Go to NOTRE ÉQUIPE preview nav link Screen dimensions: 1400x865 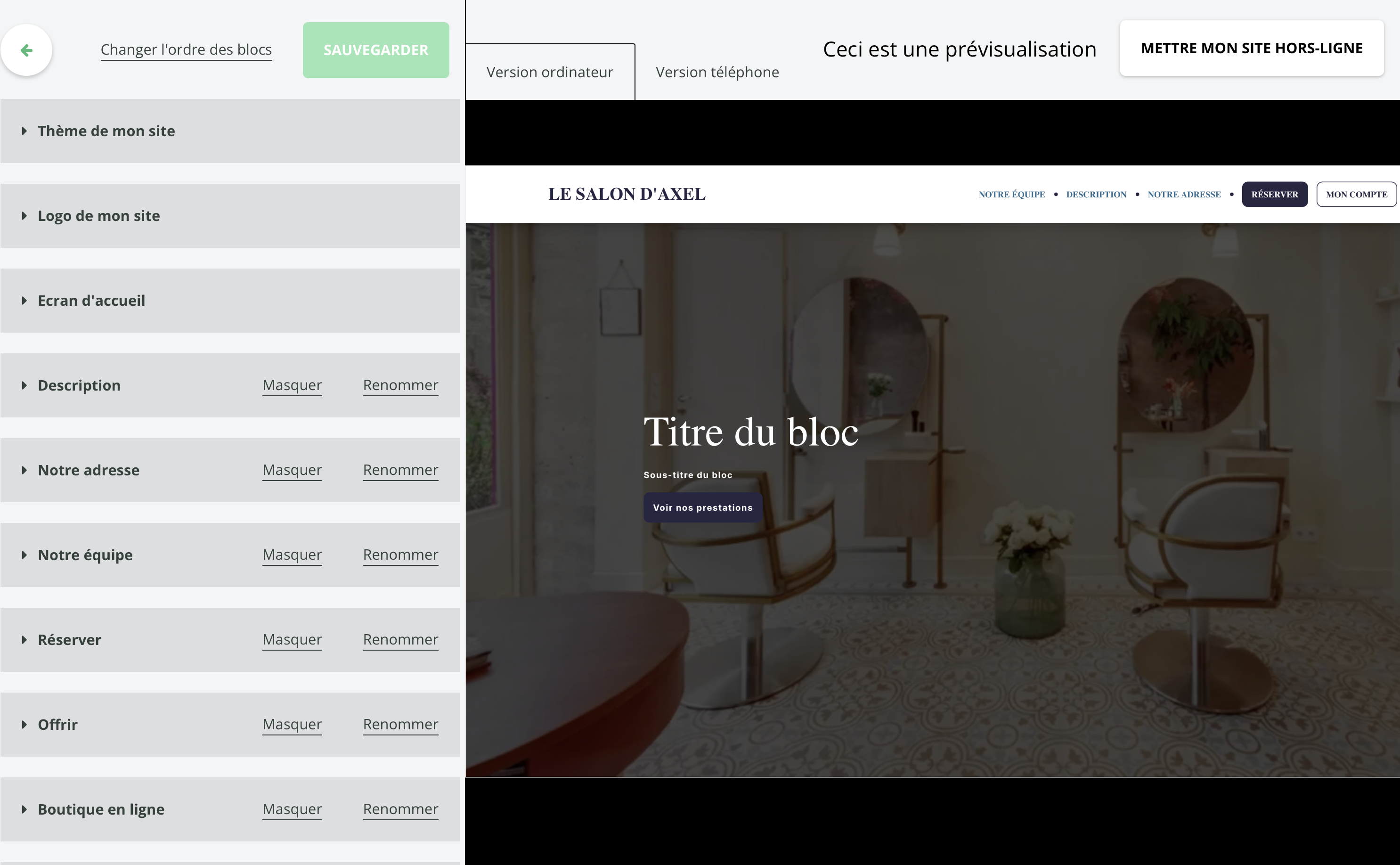[x=1012, y=195]
